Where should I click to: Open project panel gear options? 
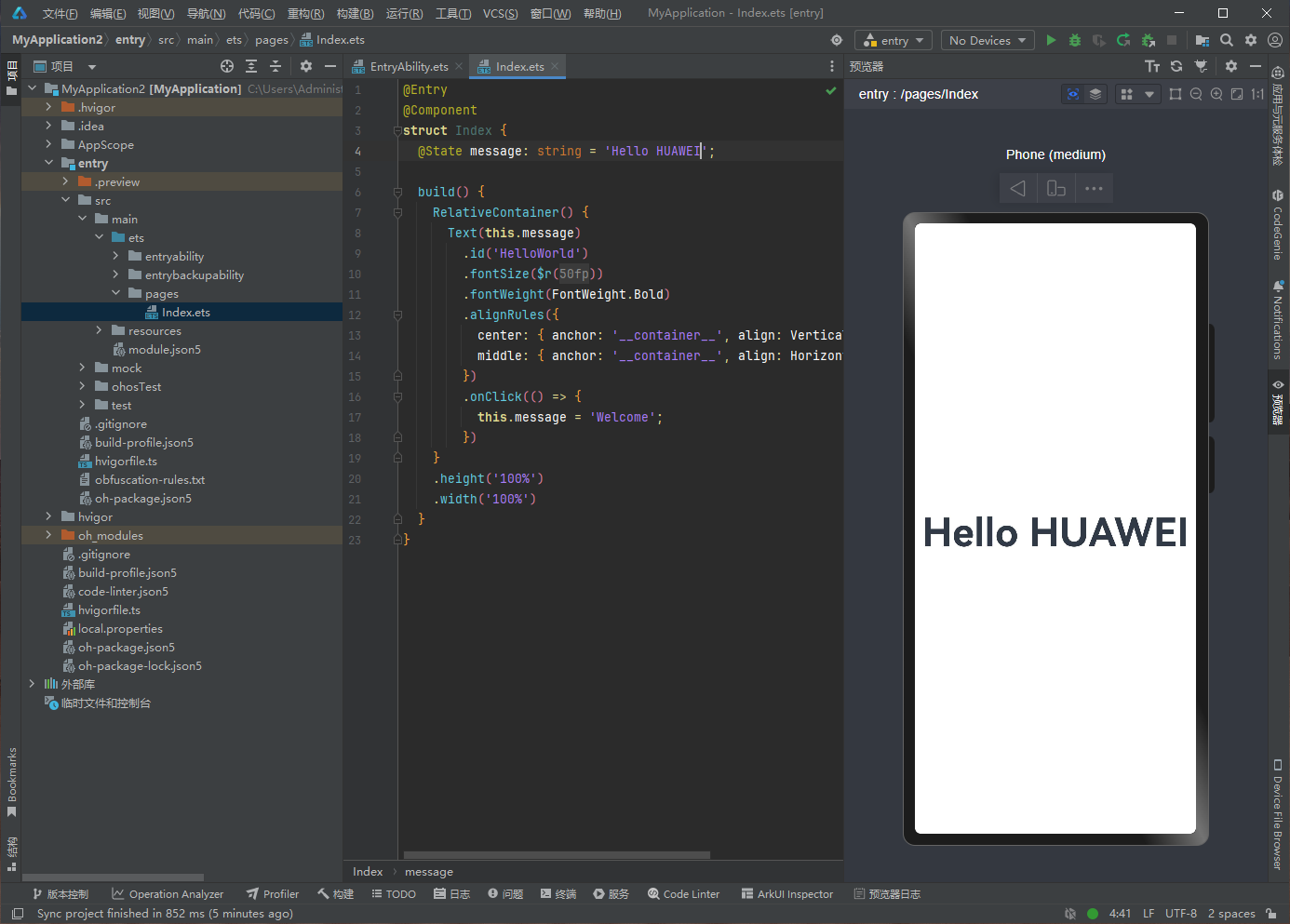[306, 66]
